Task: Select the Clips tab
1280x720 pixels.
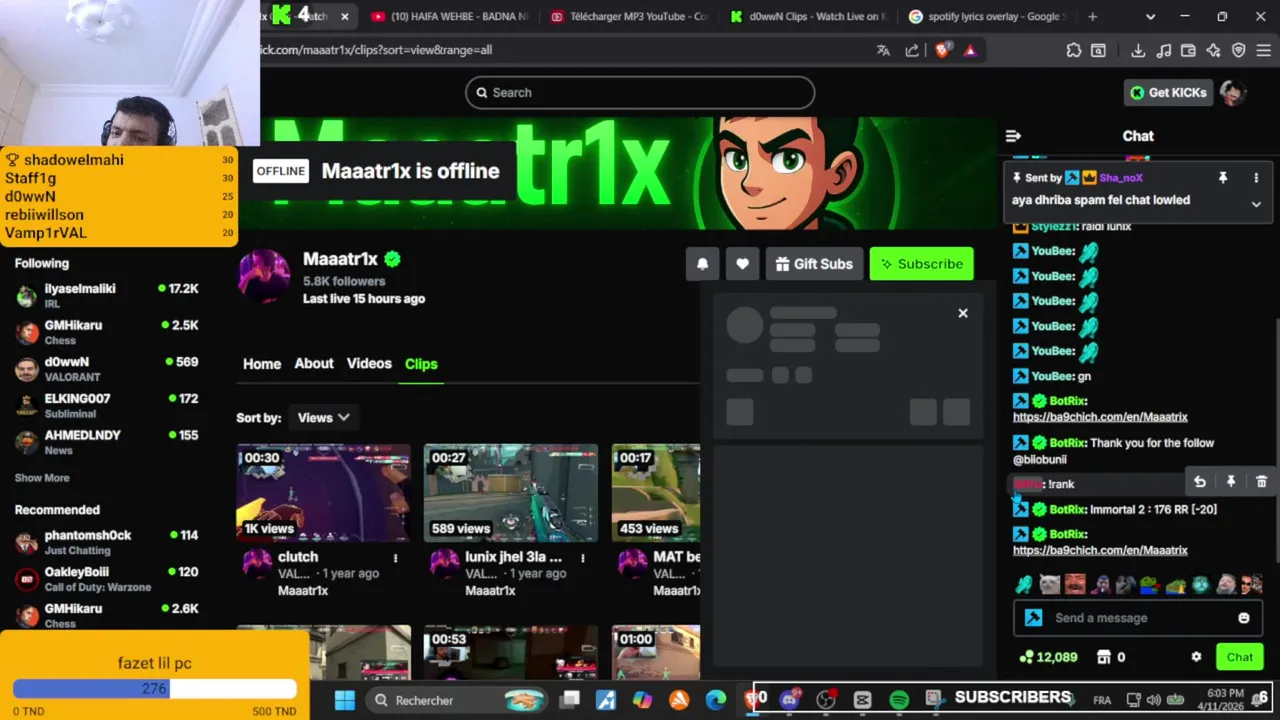Action: [421, 364]
